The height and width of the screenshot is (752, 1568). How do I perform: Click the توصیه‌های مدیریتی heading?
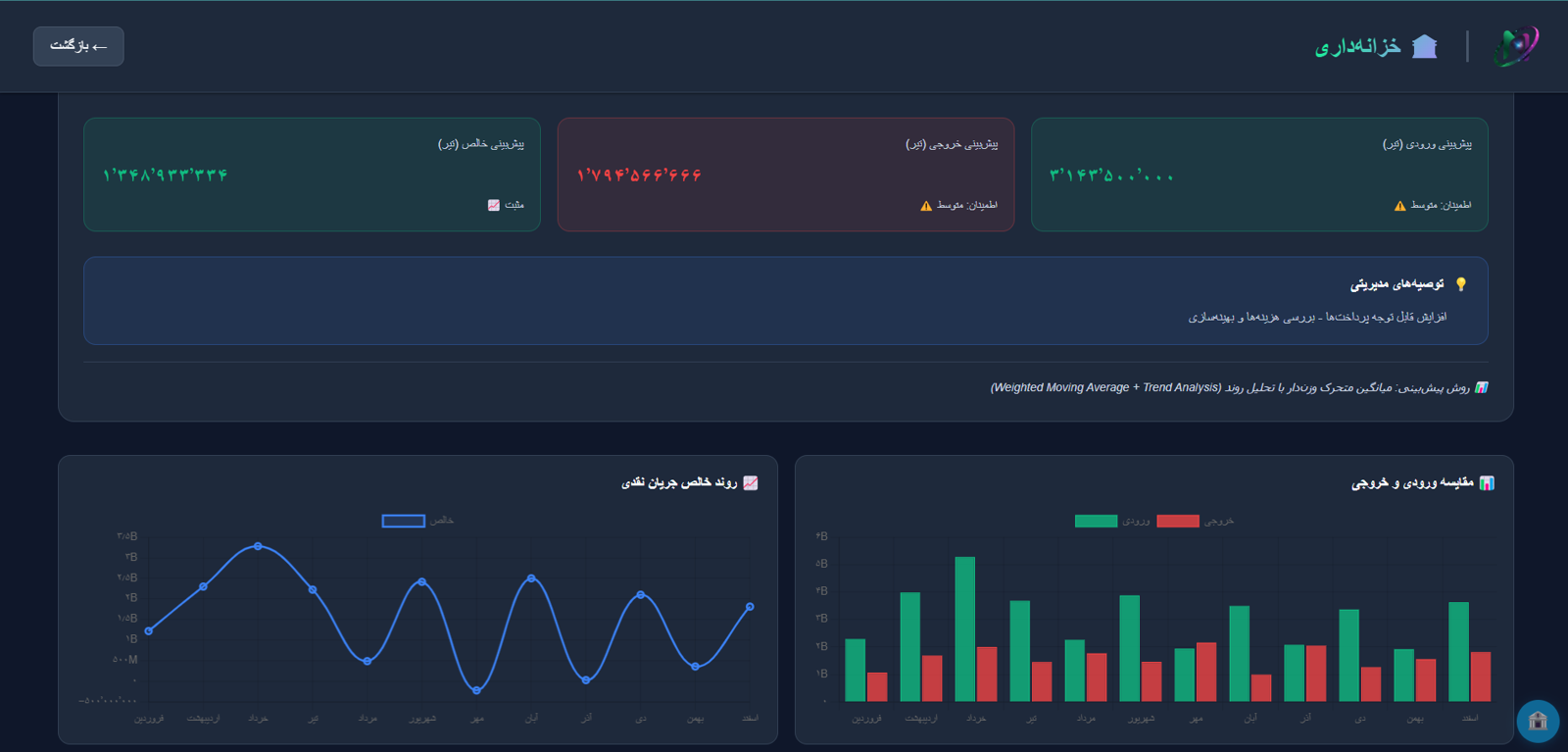1397,284
